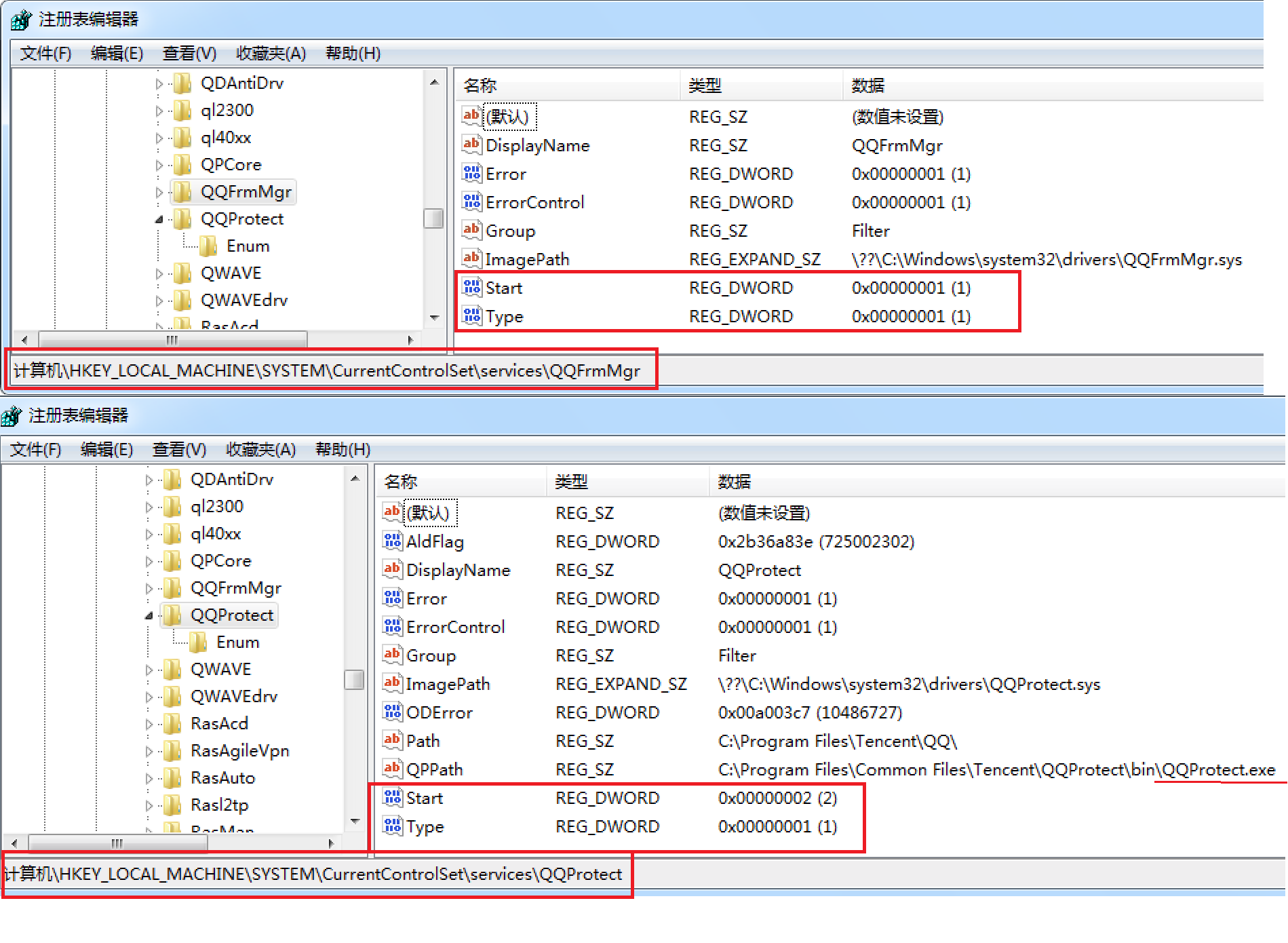
Task: Select QQProtect.sys ImagePath data in bottom window
Action: coord(909,684)
